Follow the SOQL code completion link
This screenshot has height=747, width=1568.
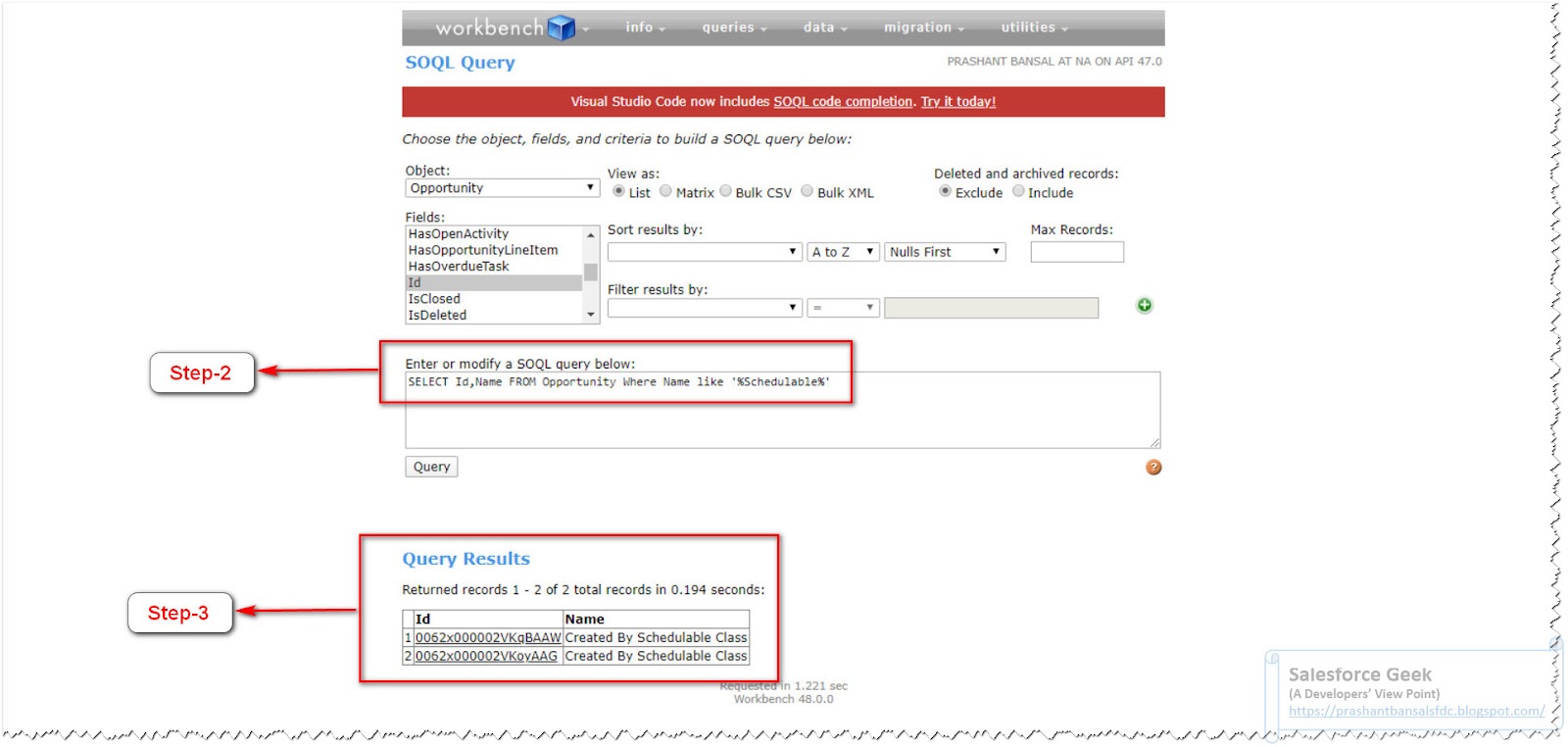click(x=843, y=101)
